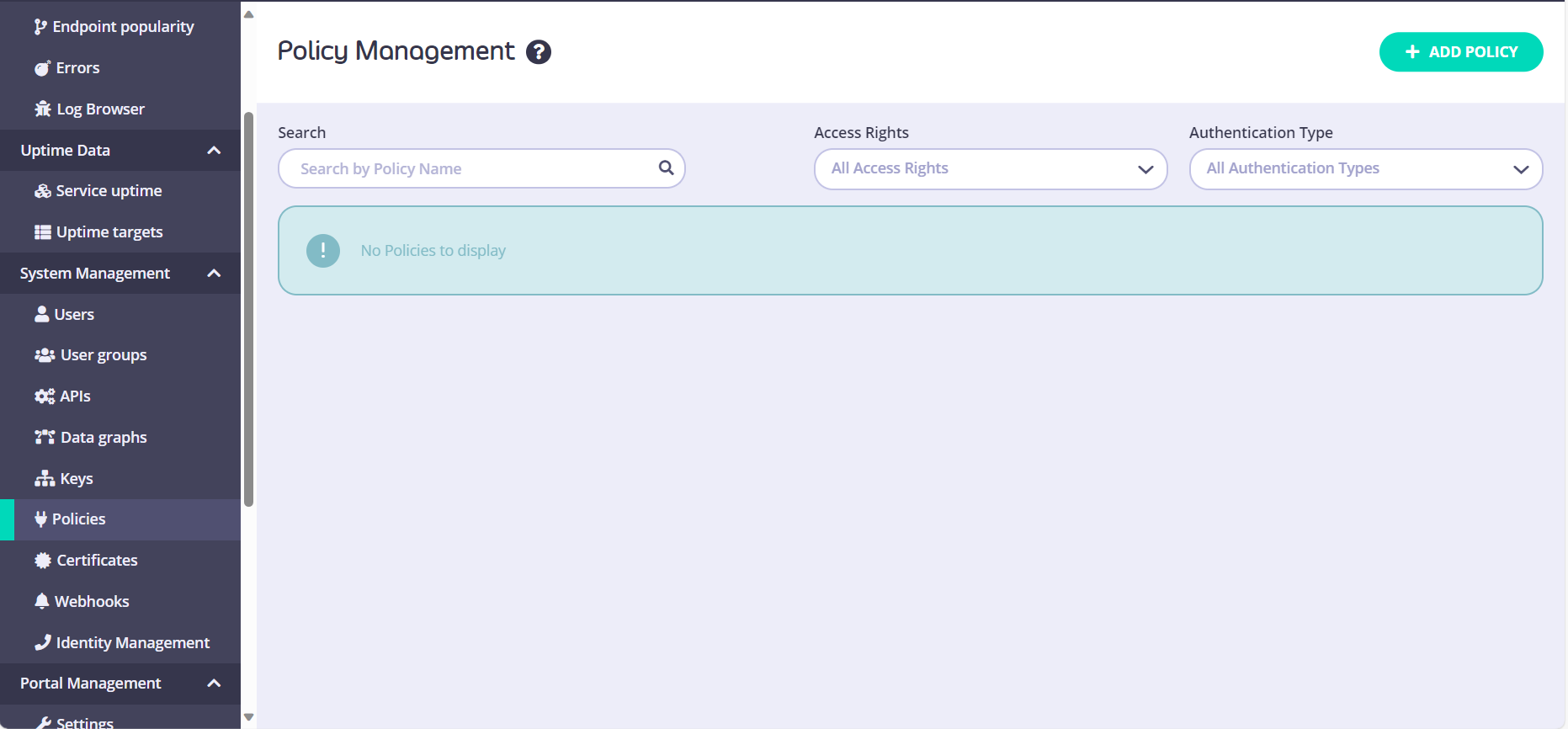
Task: Click the Keys hierarchy icon
Action: (x=44, y=479)
